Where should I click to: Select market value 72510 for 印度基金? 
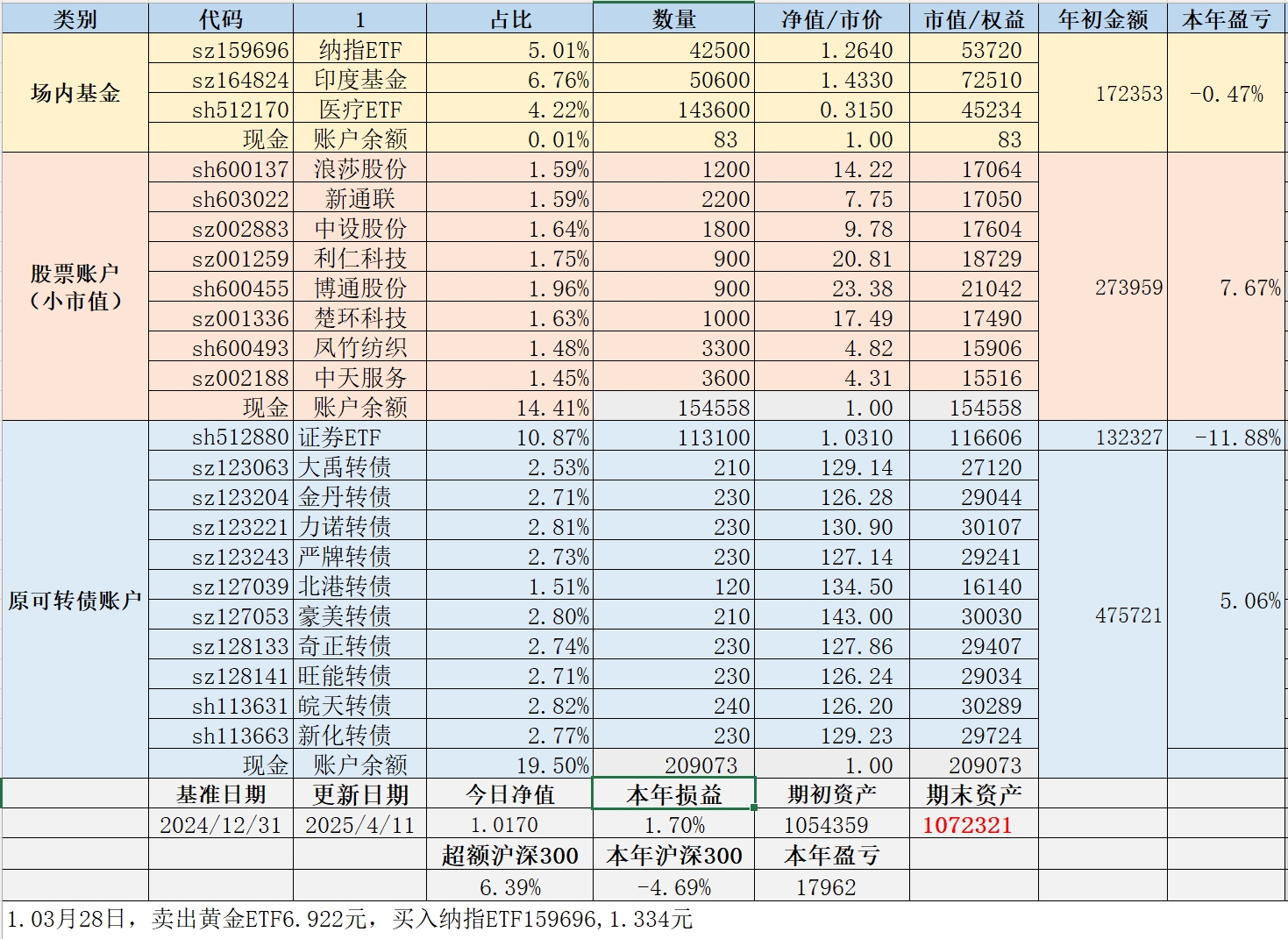(x=974, y=79)
